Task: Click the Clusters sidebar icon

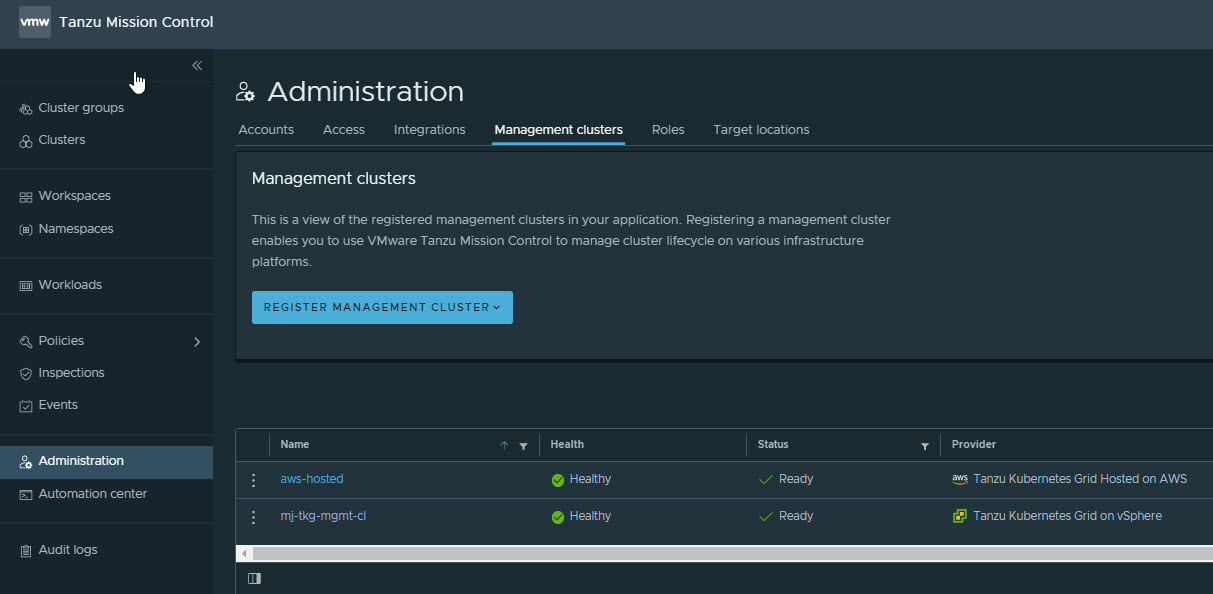Action: pos(27,141)
